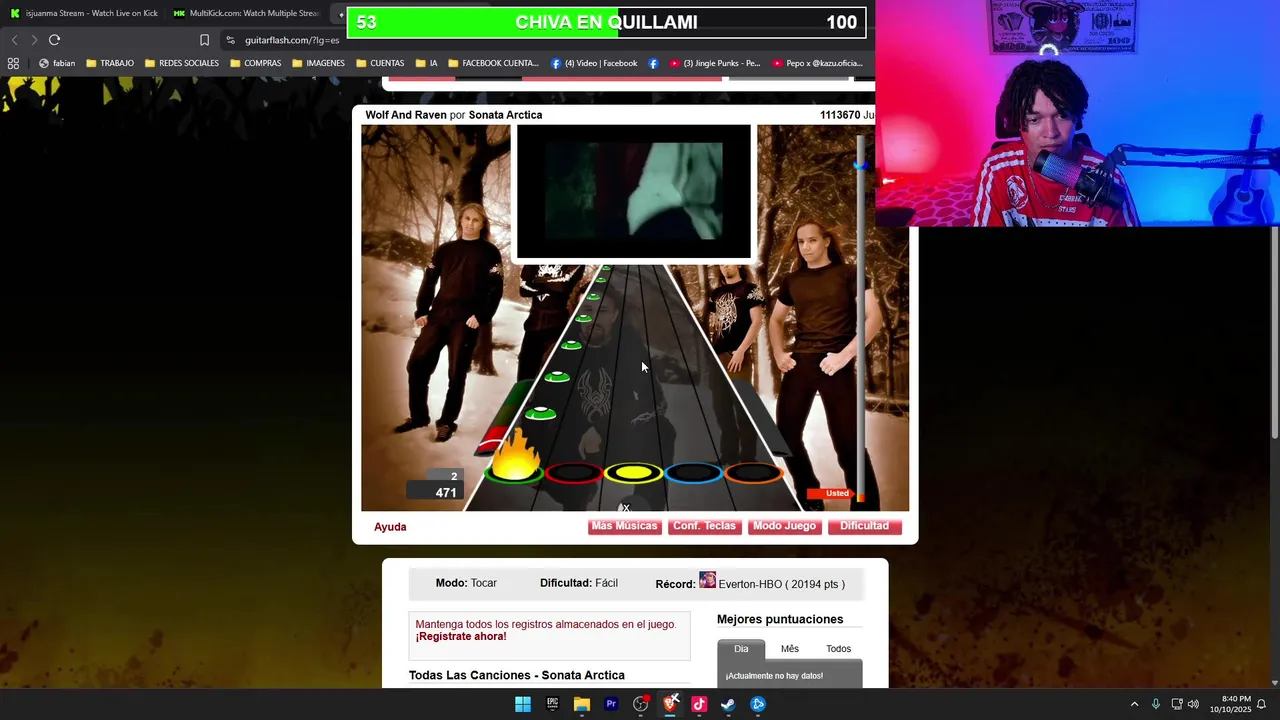Click the Dificultad button
The width and height of the screenshot is (1280, 720).
coord(864,526)
